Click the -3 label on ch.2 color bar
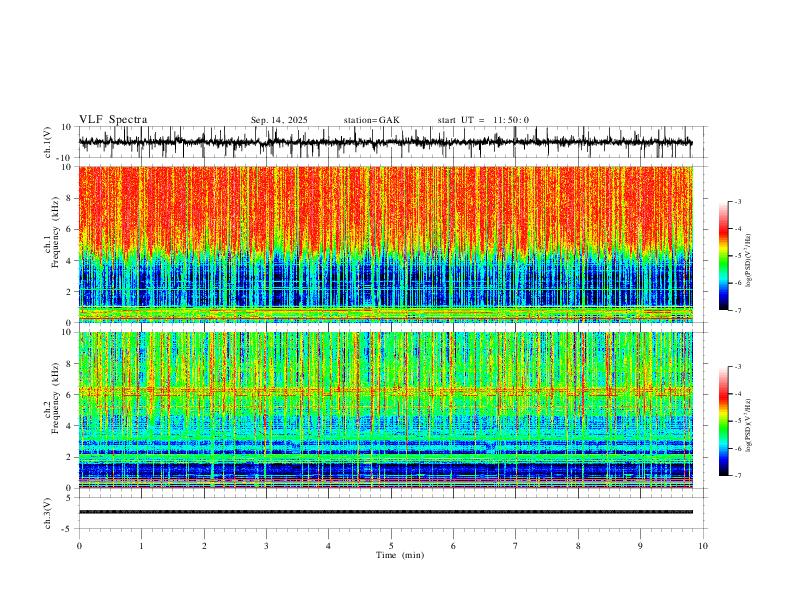The image size is (792, 612). 737,367
